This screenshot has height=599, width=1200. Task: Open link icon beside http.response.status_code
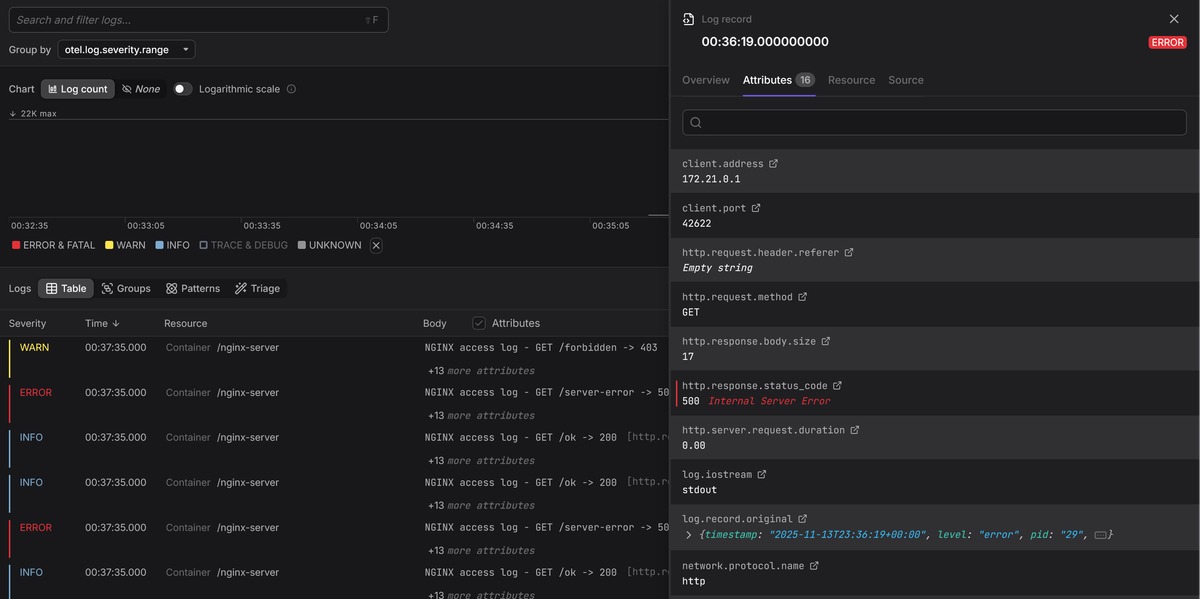point(837,386)
